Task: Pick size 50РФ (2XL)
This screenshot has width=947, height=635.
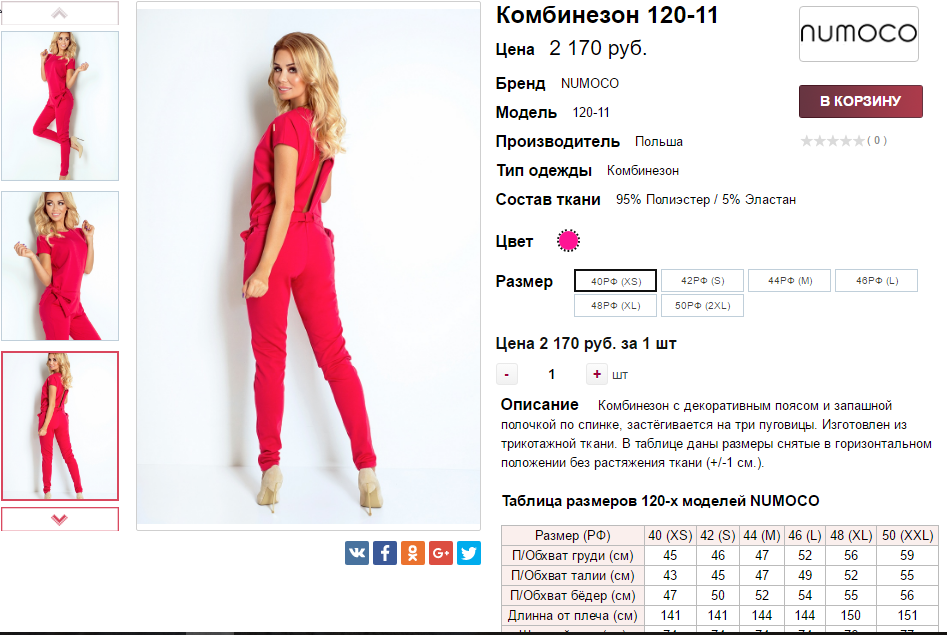Action: (x=702, y=305)
